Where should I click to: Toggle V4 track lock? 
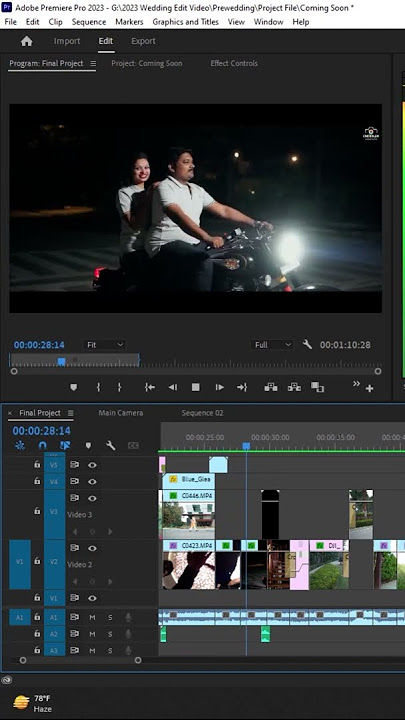[x=37, y=481]
